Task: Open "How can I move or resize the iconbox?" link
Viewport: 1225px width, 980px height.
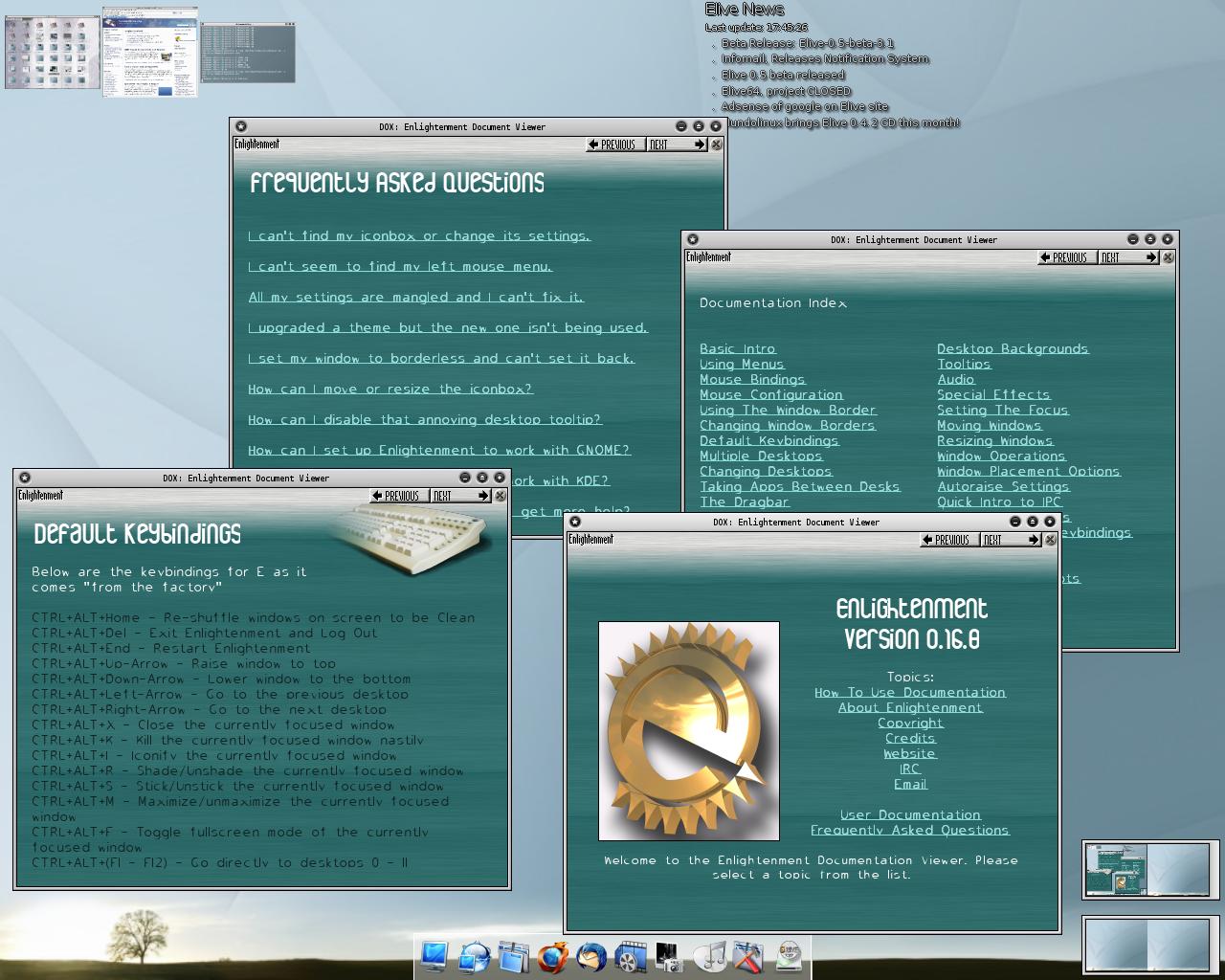Action: click(390, 390)
